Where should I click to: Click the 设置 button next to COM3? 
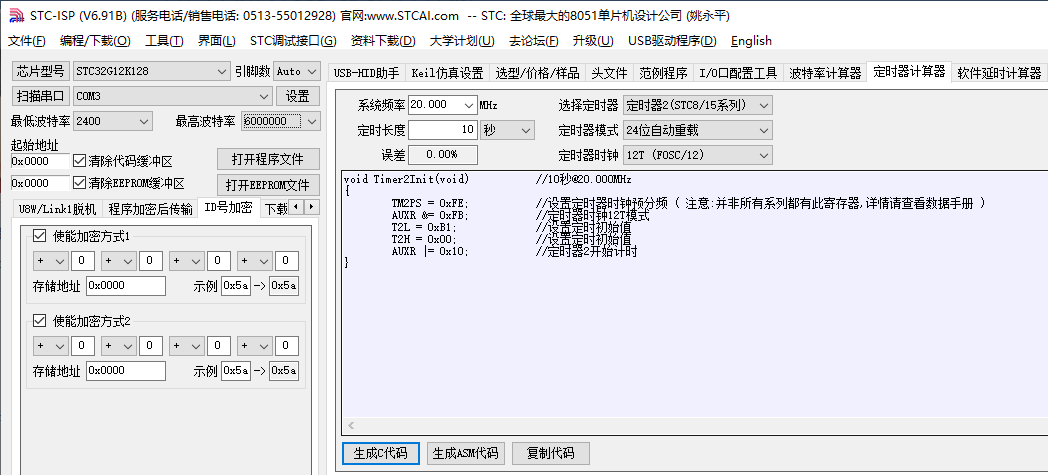(297, 96)
